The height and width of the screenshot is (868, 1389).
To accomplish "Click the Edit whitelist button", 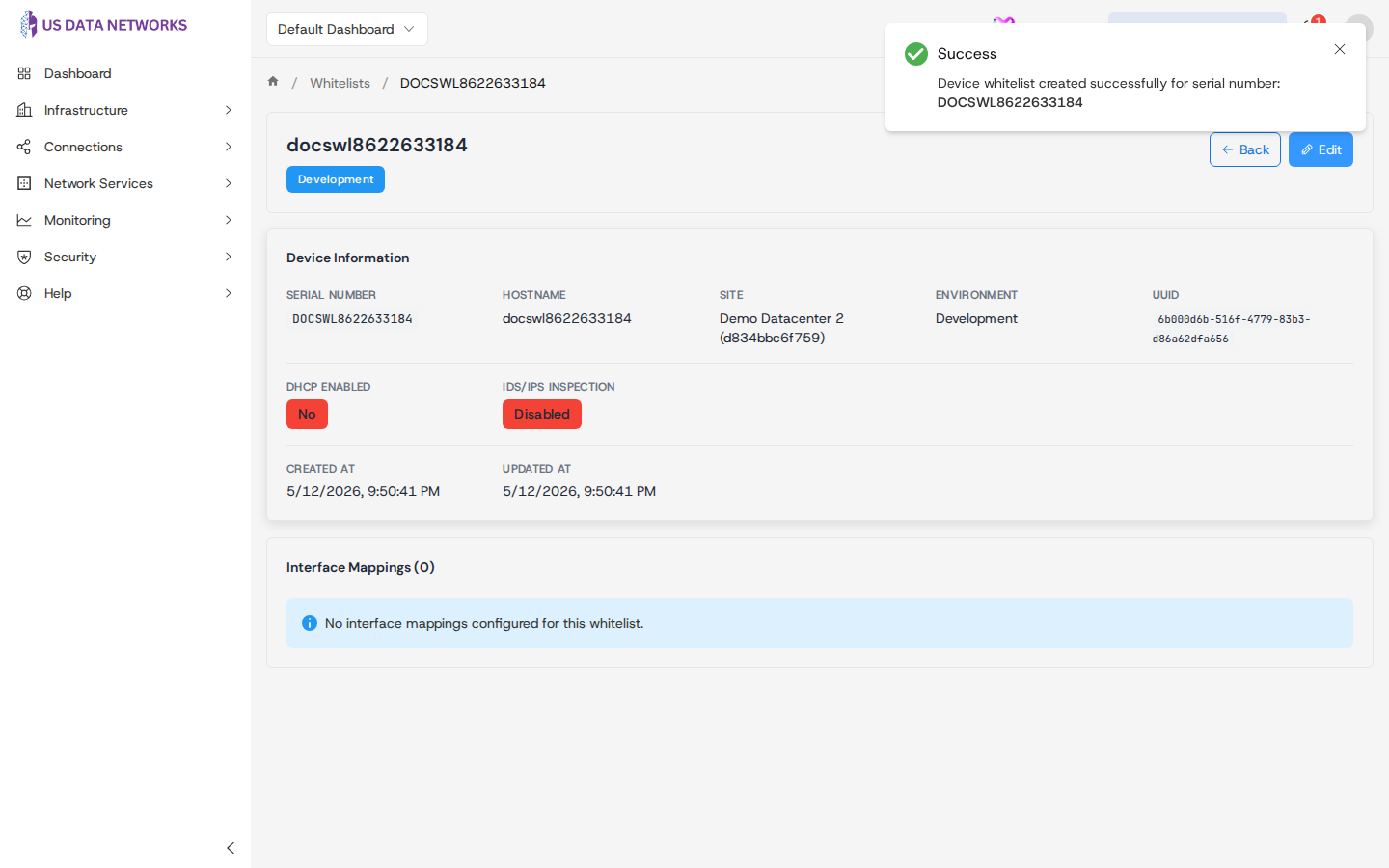I will pyautogui.click(x=1321, y=149).
